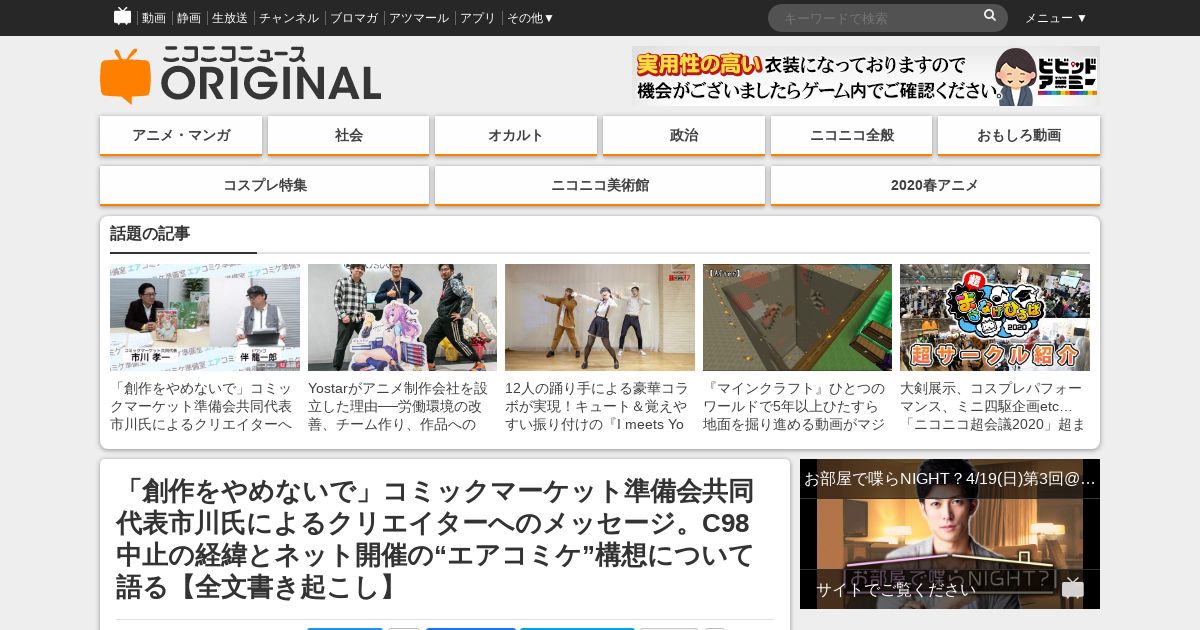This screenshot has height=630, width=1200.
Task: Open the ビビッドアーミー banner advertisement
Action: 866,76
